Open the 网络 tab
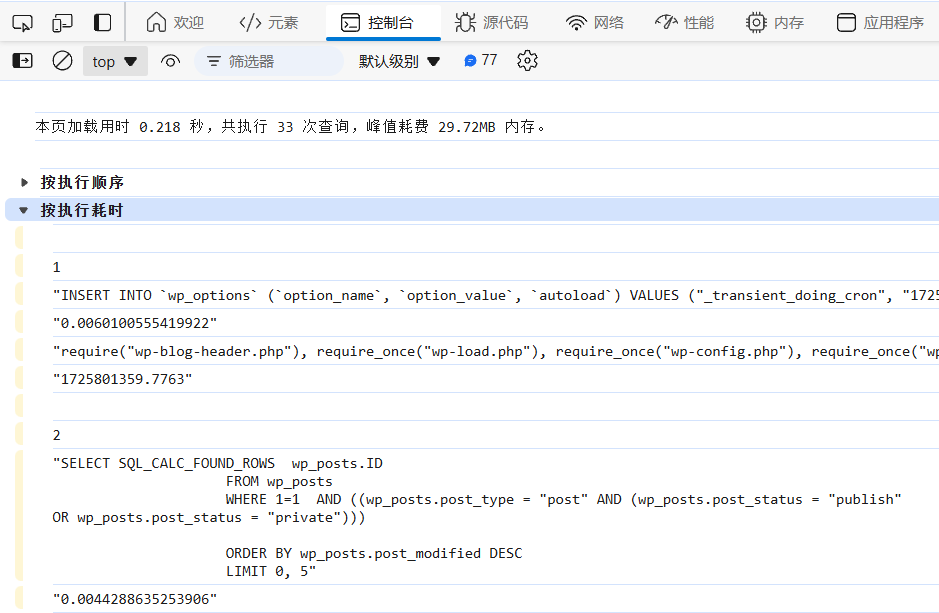This screenshot has height=613, width=939. 595,23
